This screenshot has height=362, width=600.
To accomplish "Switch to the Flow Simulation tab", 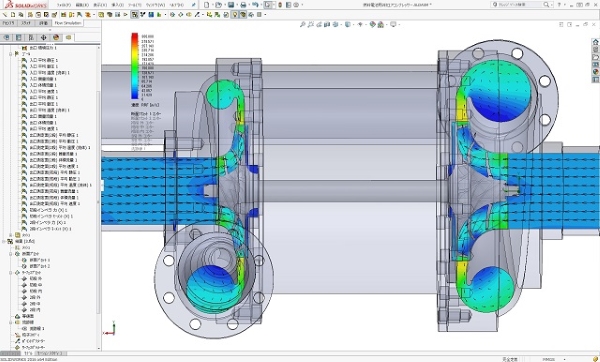I will (68, 23).
